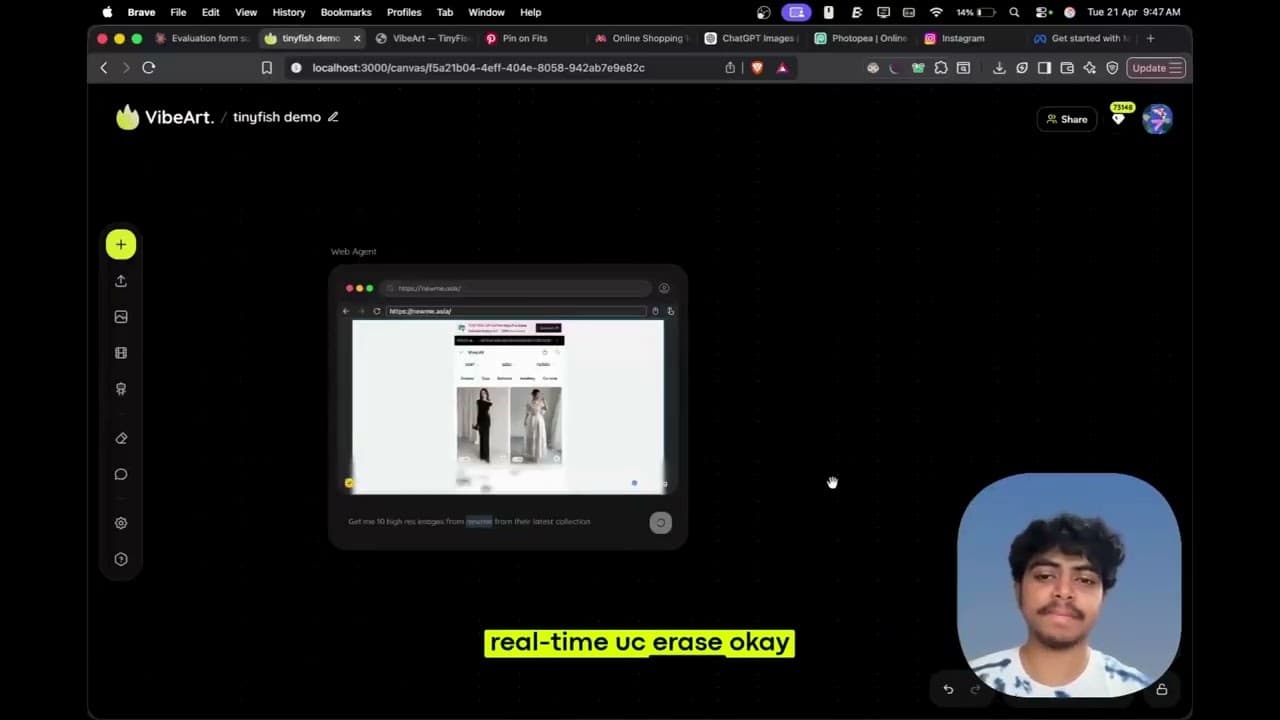Click the lock icon at bottom right
1280x720 pixels.
coord(1162,689)
